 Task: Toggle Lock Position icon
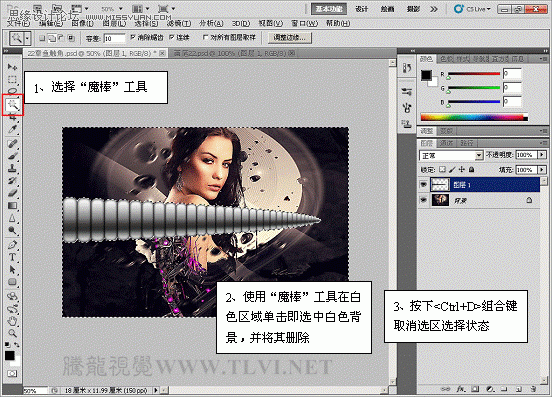pyautogui.click(x=462, y=170)
